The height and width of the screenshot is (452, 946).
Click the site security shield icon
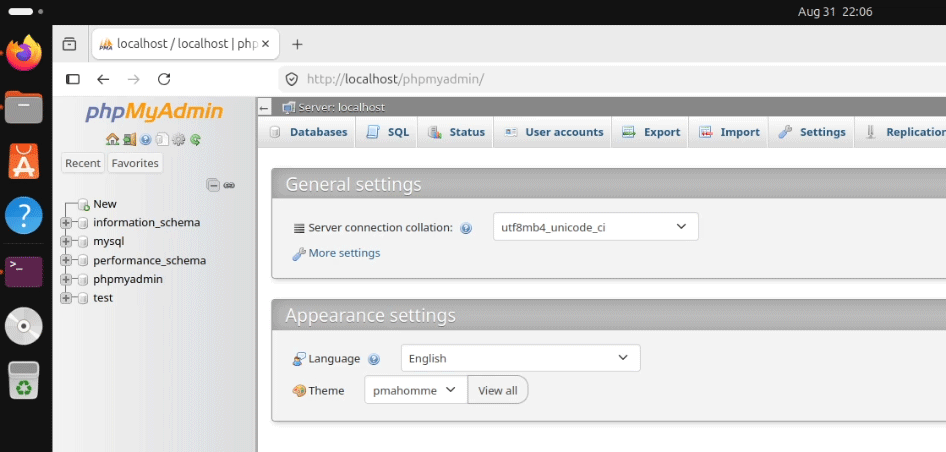(x=292, y=79)
